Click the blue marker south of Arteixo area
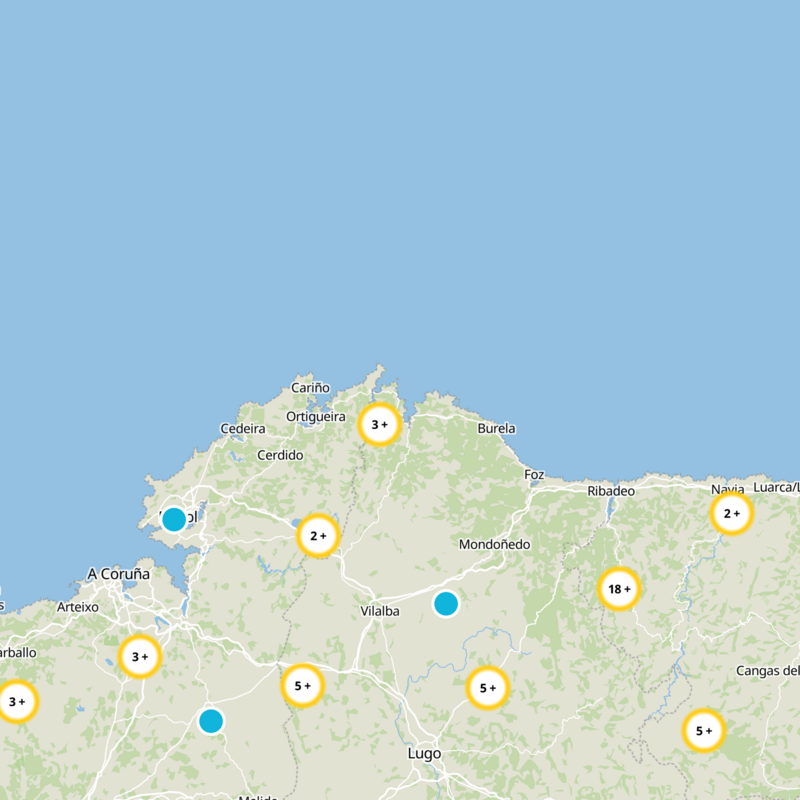 click(211, 721)
